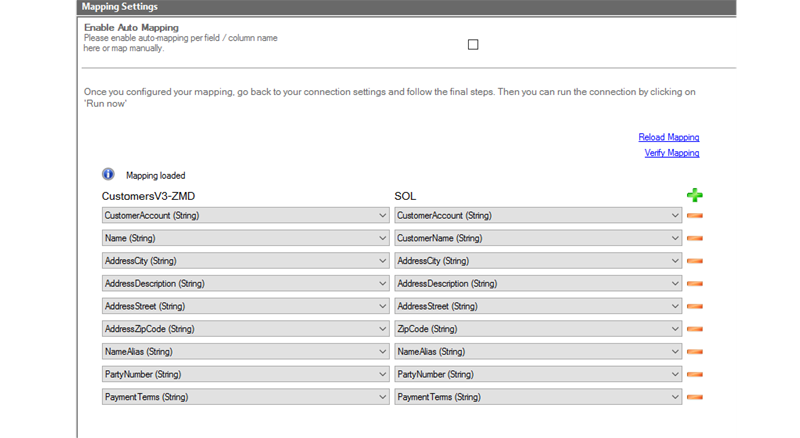The width and height of the screenshot is (800, 438).
Task: Click the Reload Mapping link
Action: [668, 137]
